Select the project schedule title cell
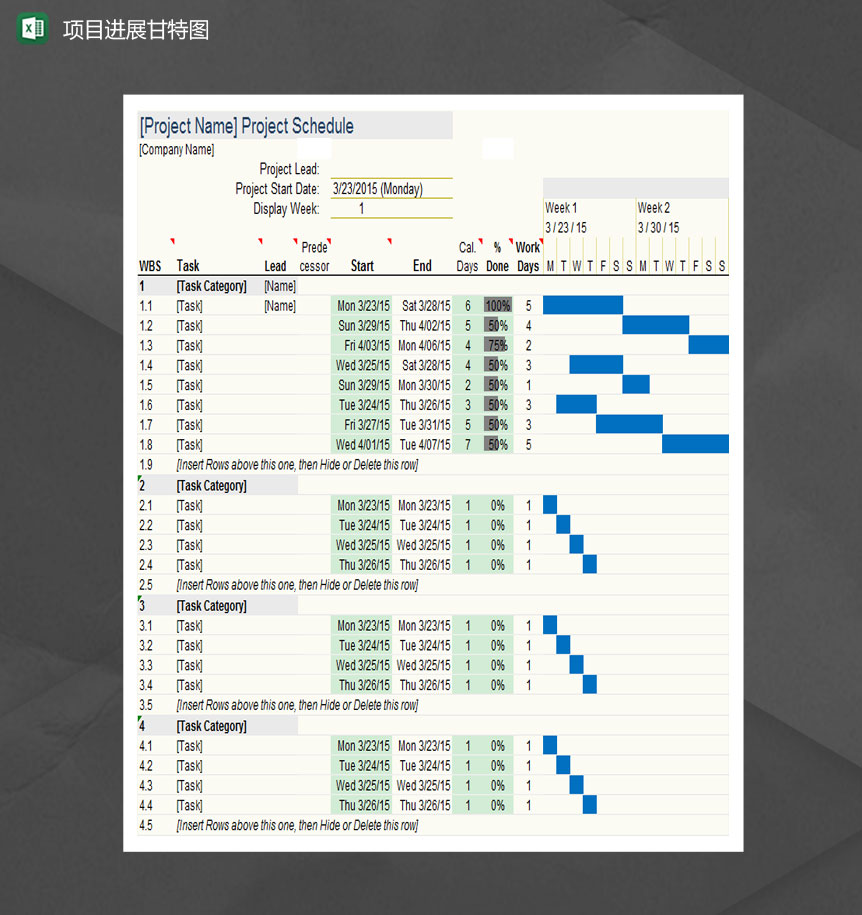This screenshot has width=862, height=915. point(247,126)
